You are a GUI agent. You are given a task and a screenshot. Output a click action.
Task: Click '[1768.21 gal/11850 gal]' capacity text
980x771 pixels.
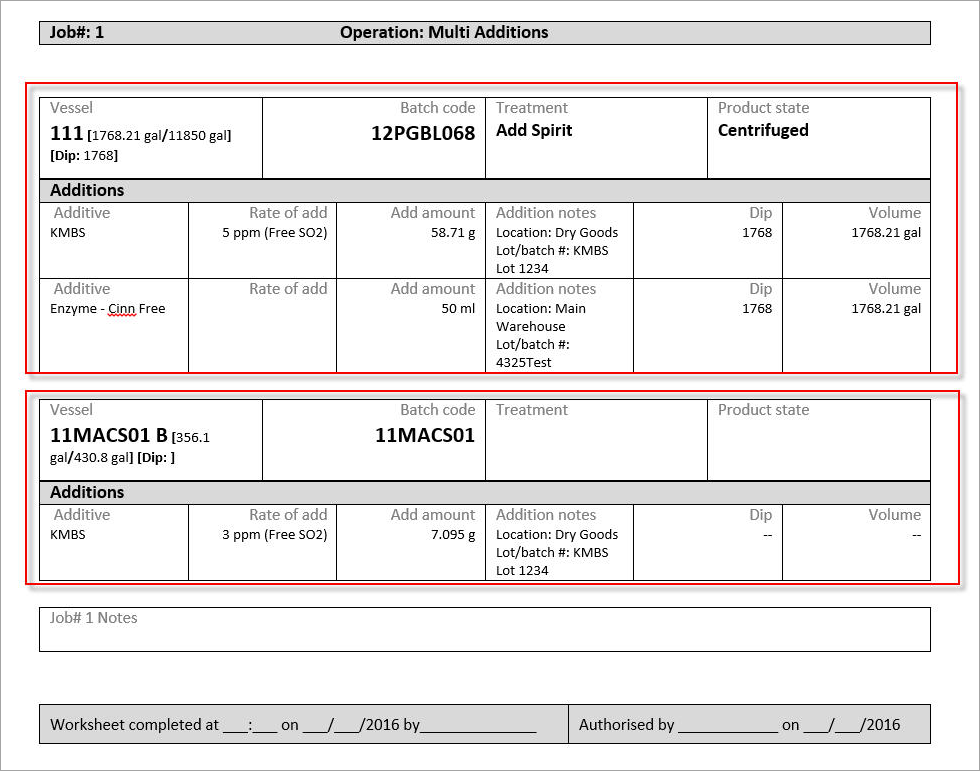(x=159, y=136)
